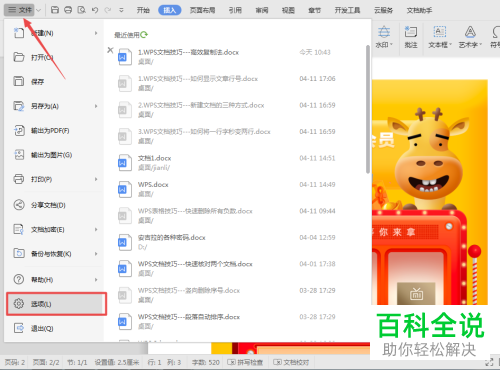This screenshot has height=370, width=500.
Task: Switch to the 文档助手 tab
Action: pos(419,10)
